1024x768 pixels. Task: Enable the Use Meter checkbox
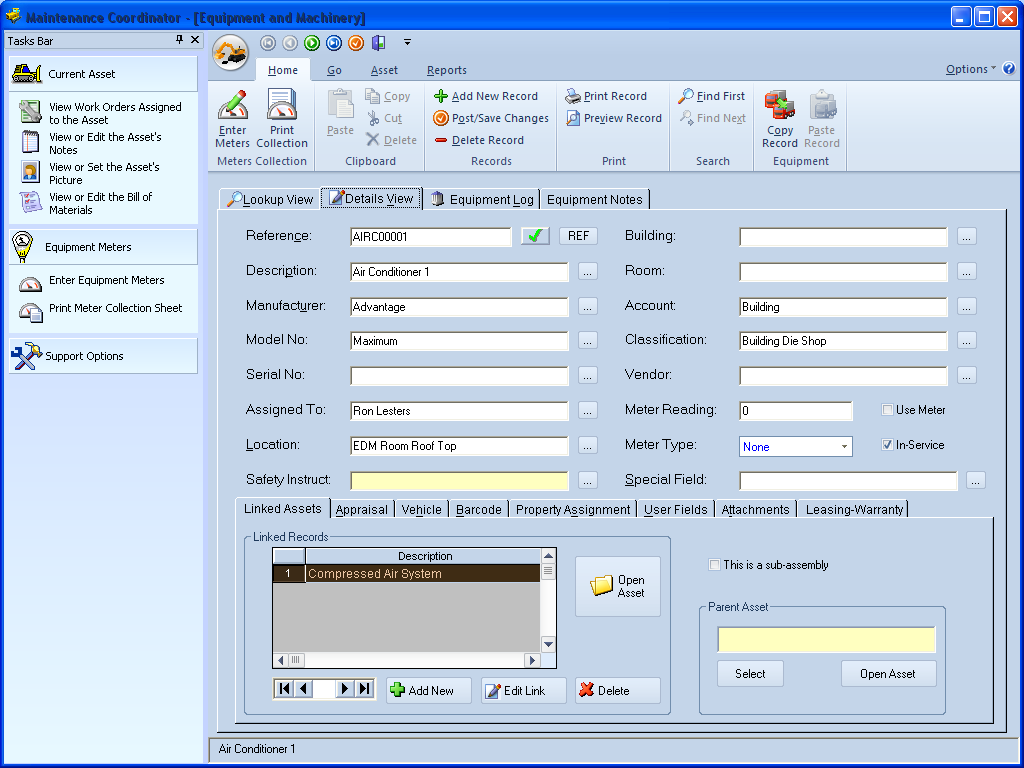887,409
